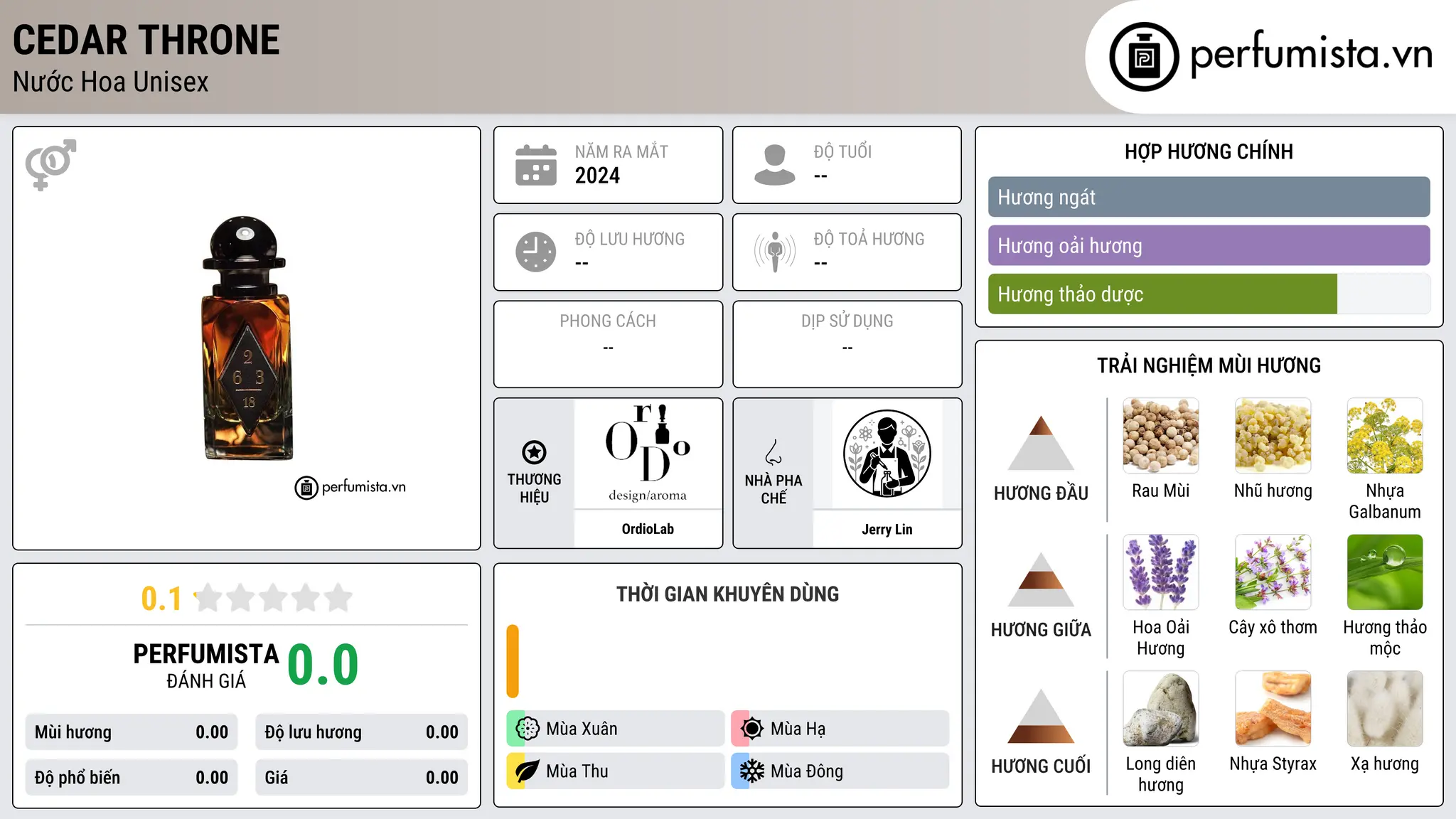Select the Mùa Xuân season label
This screenshot has width=1456, height=819.
pos(582,729)
